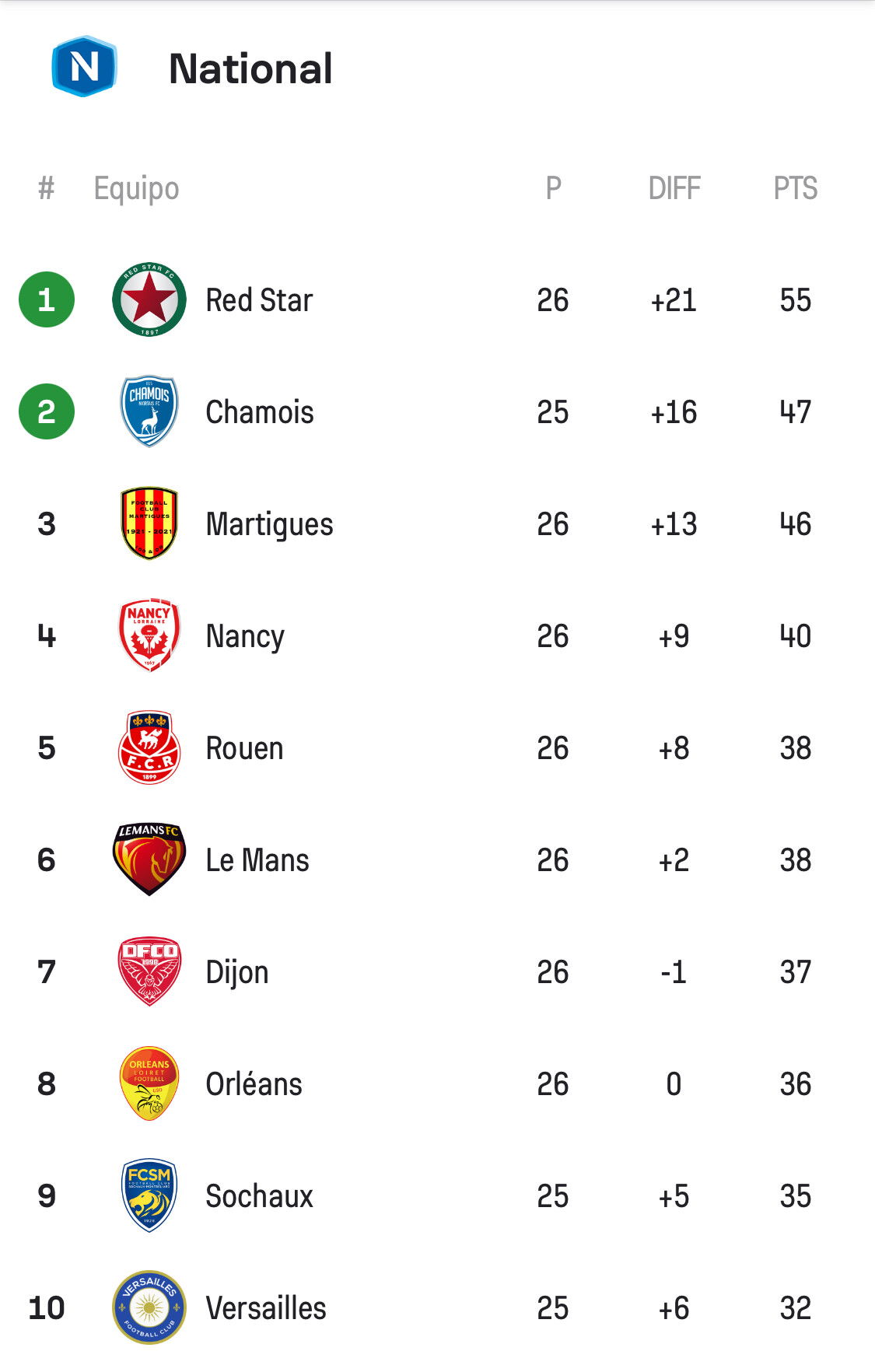Open the Rouen F.C.R badge

[x=149, y=747]
